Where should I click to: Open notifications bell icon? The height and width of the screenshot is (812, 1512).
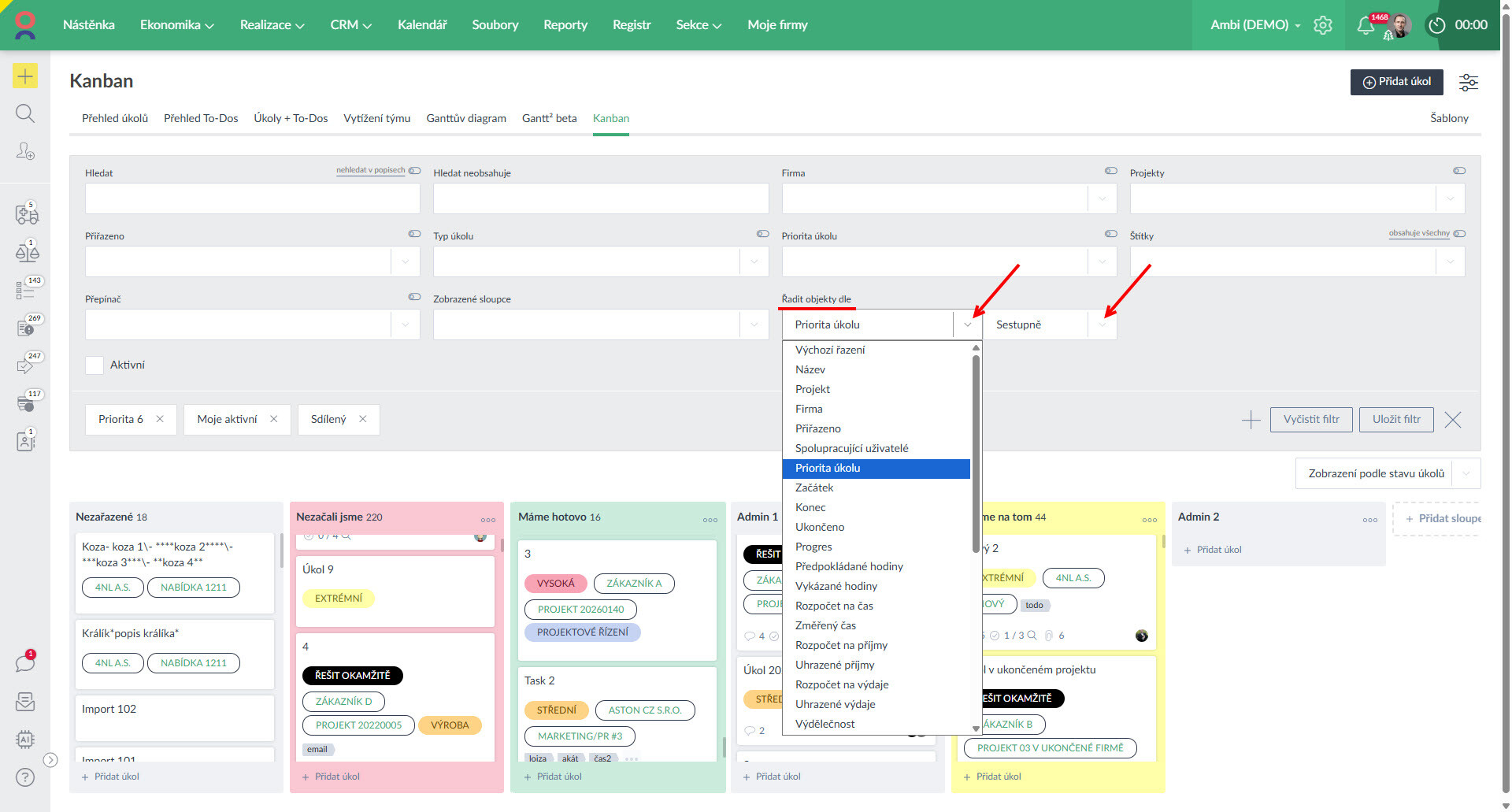pyautogui.click(x=1366, y=26)
